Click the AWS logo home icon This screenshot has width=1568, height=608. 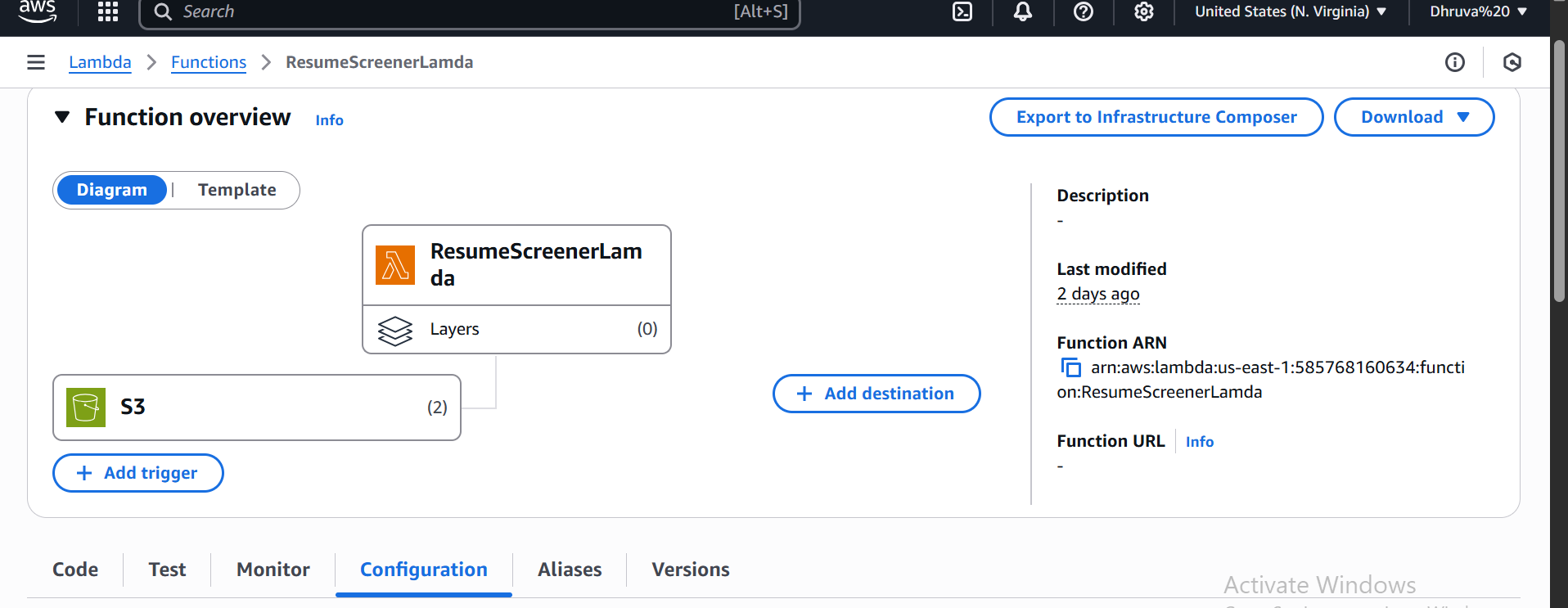click(x=38, y=11)
